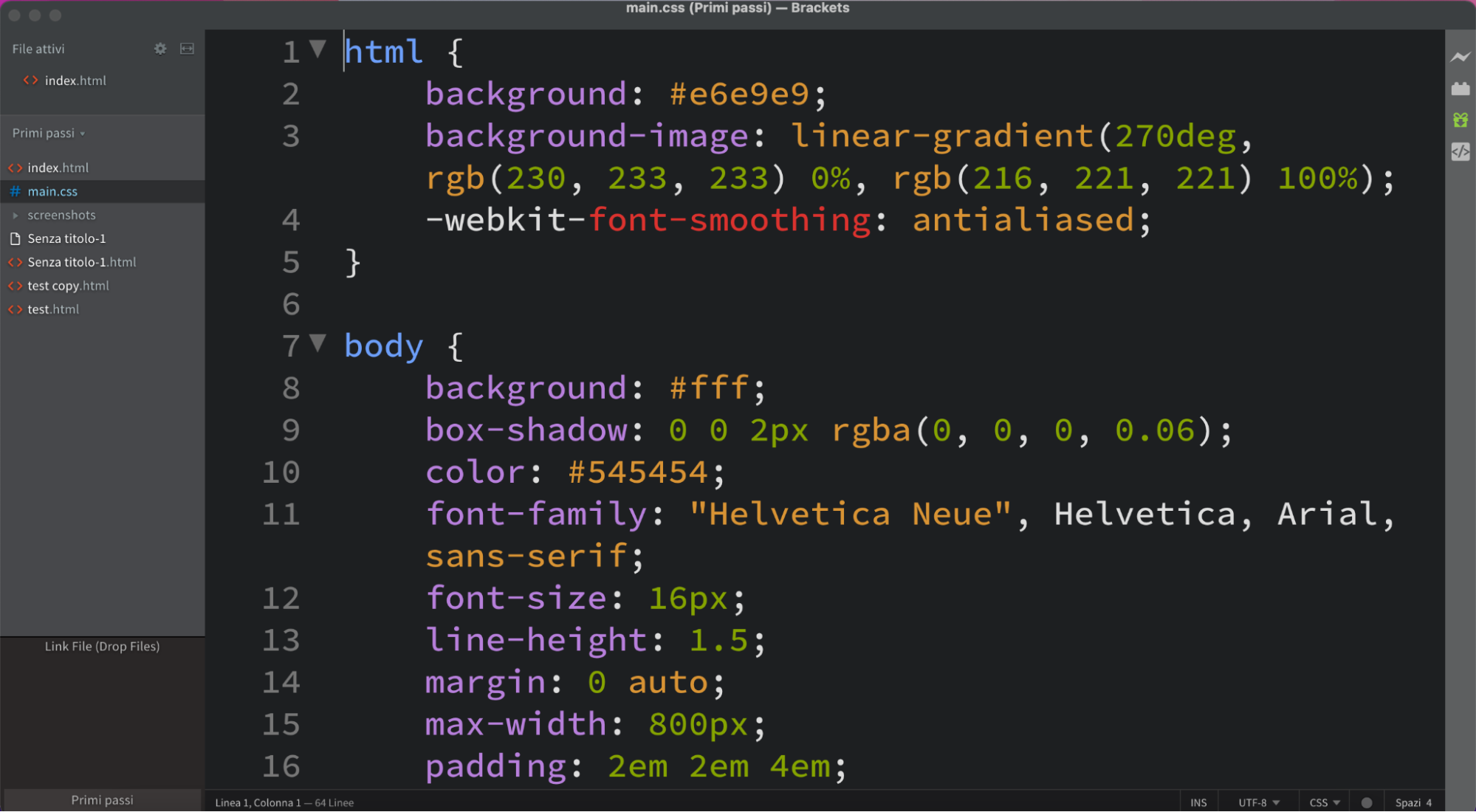Click the Live Preview lightning icon

click(x=1460, y=57)
